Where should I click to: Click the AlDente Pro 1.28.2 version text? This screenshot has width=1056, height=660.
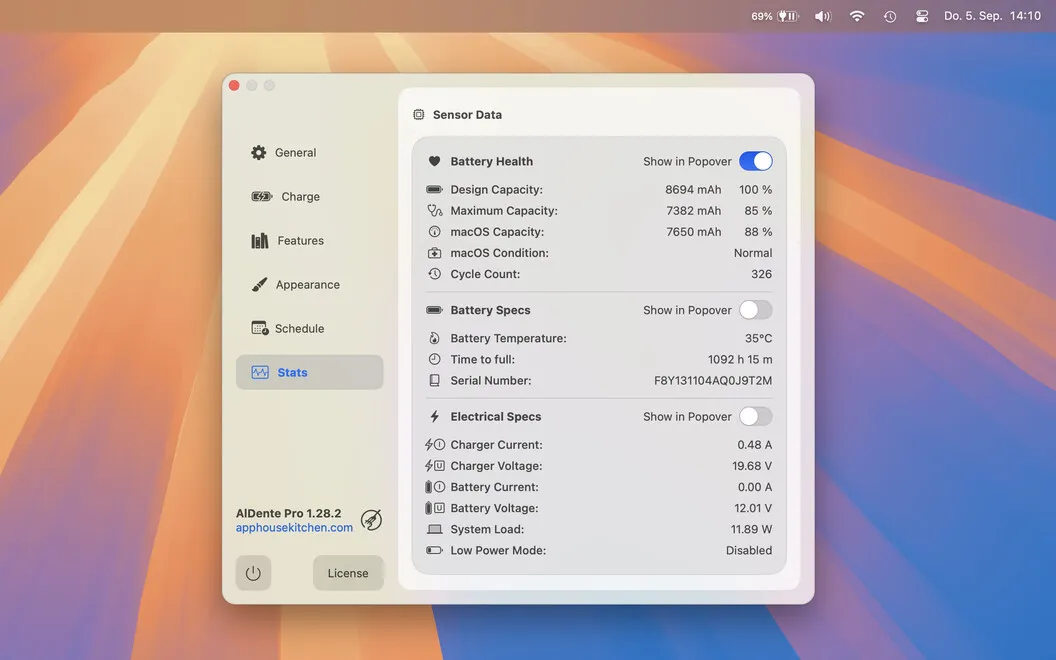point(288,513)
